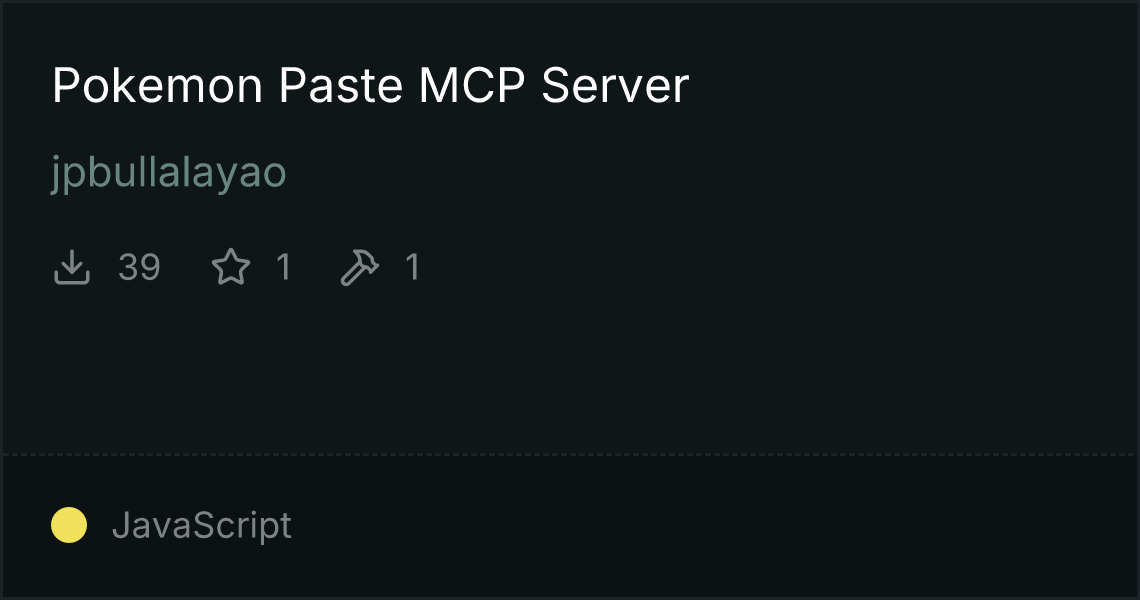View downloads via the tray arrow icon

[x=72, y=267]
